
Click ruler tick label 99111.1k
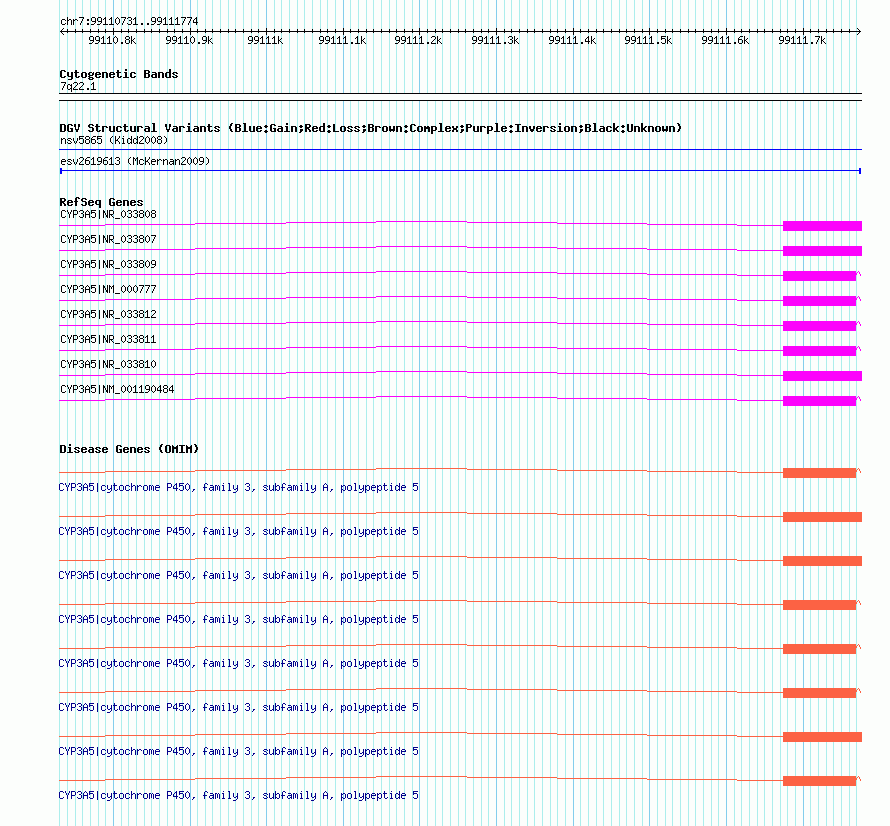(x=342, y=40)
